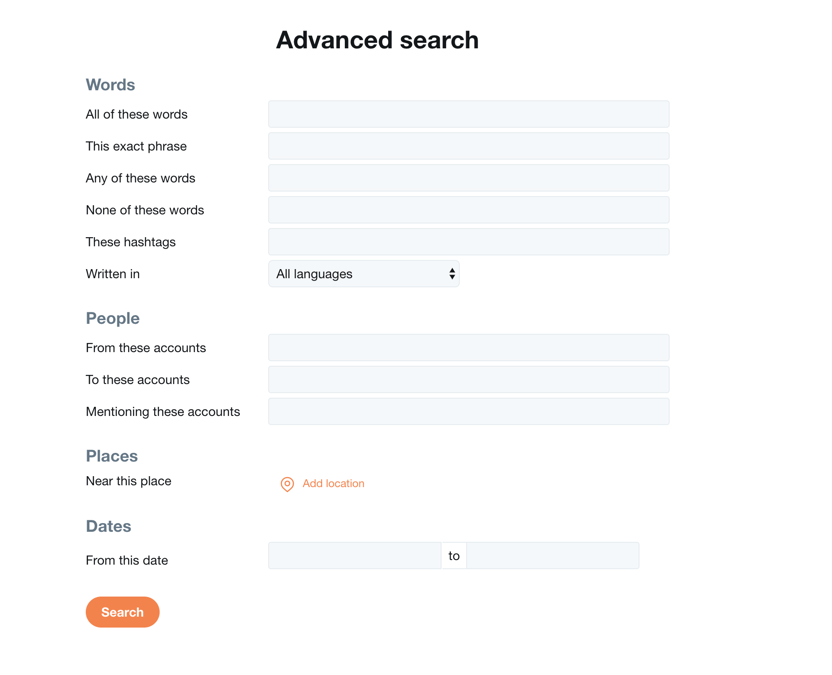Screen dimensions: 832x675
Task: Focus the This exact phrase field
Action: click(469, 146)
